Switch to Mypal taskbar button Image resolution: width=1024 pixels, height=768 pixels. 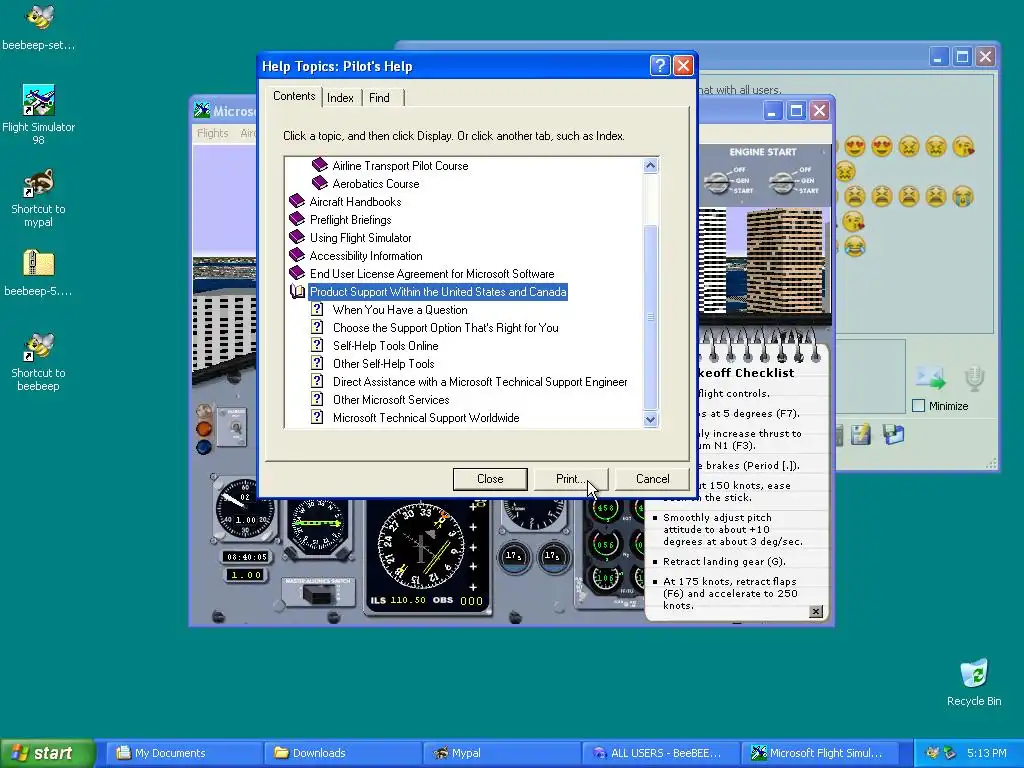[x=501, y=753]
